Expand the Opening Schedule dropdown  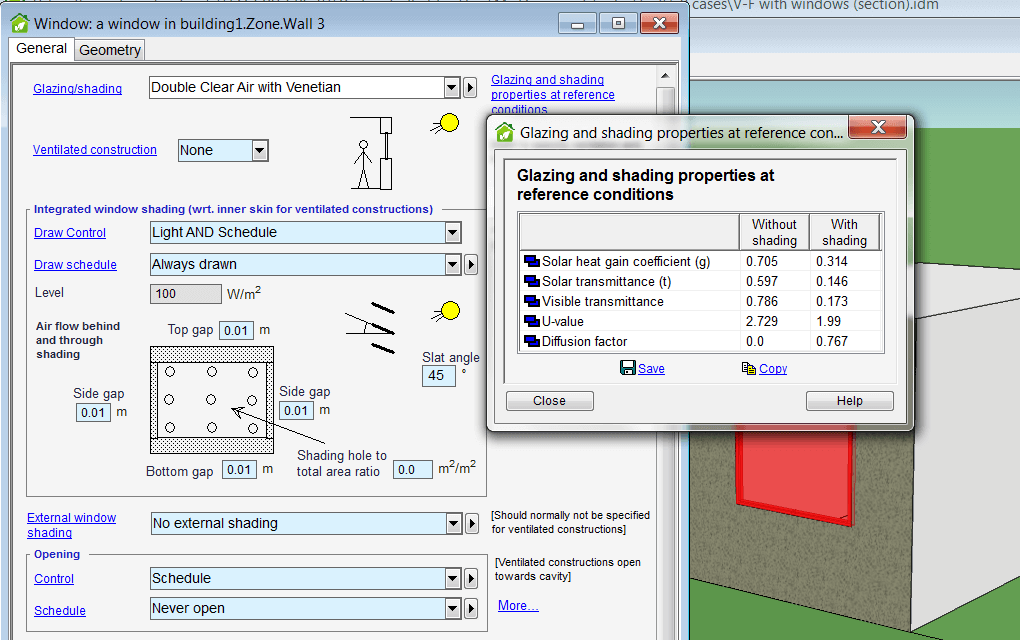453,609
